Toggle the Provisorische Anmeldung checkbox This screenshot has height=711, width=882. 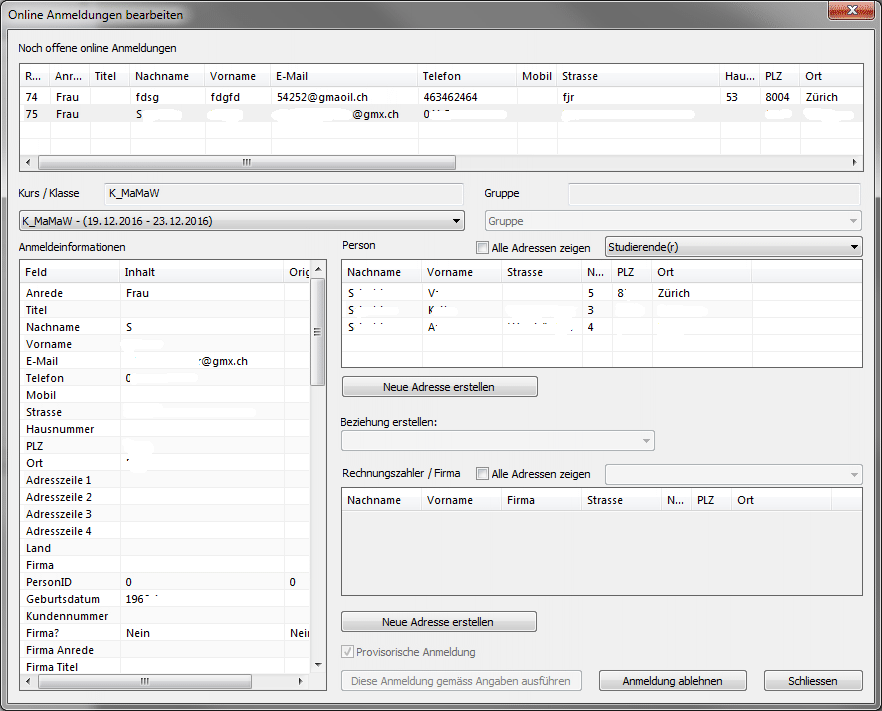coord(348,652)
